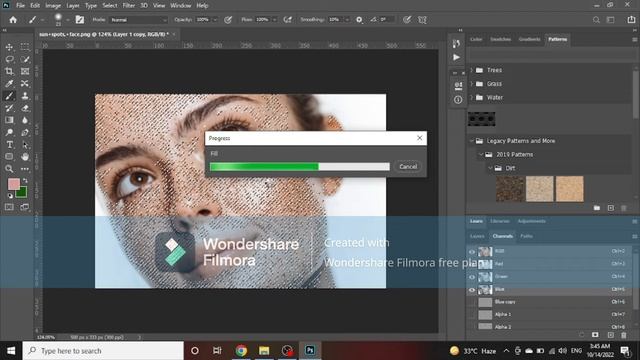
Task: Collapse the 2019 Patterns folder
Action: click(481, 155)
